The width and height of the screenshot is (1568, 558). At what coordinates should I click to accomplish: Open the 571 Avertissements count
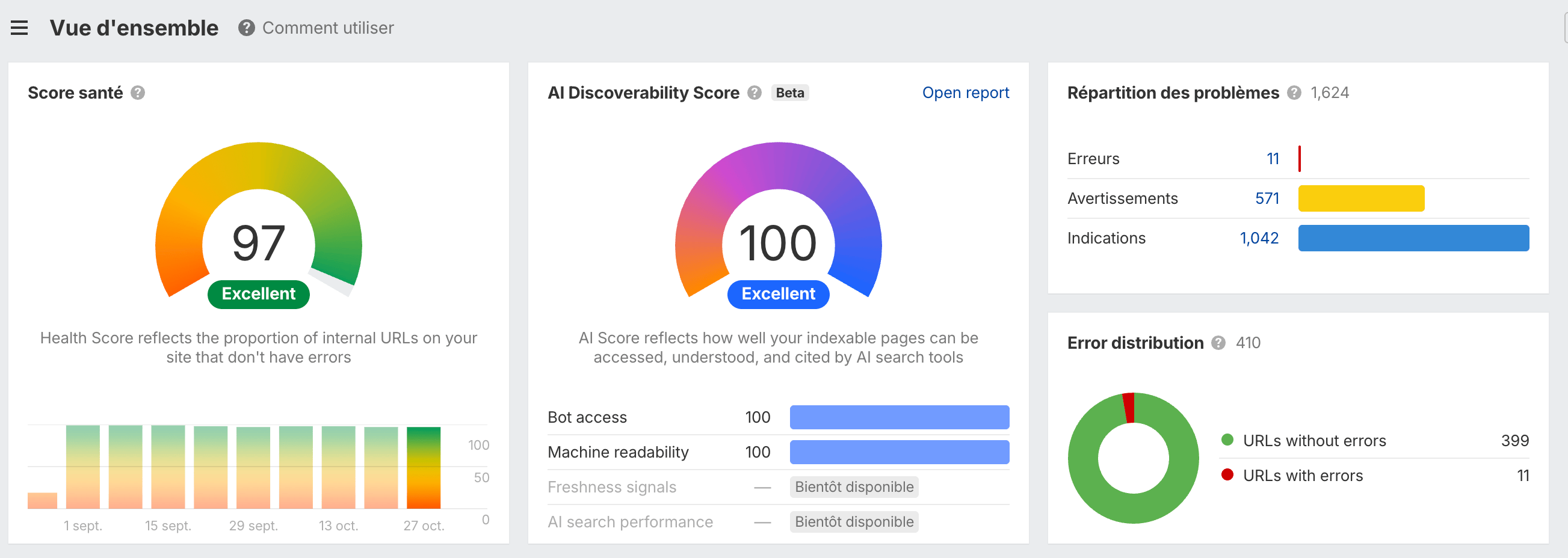[x=1267, y=198]
